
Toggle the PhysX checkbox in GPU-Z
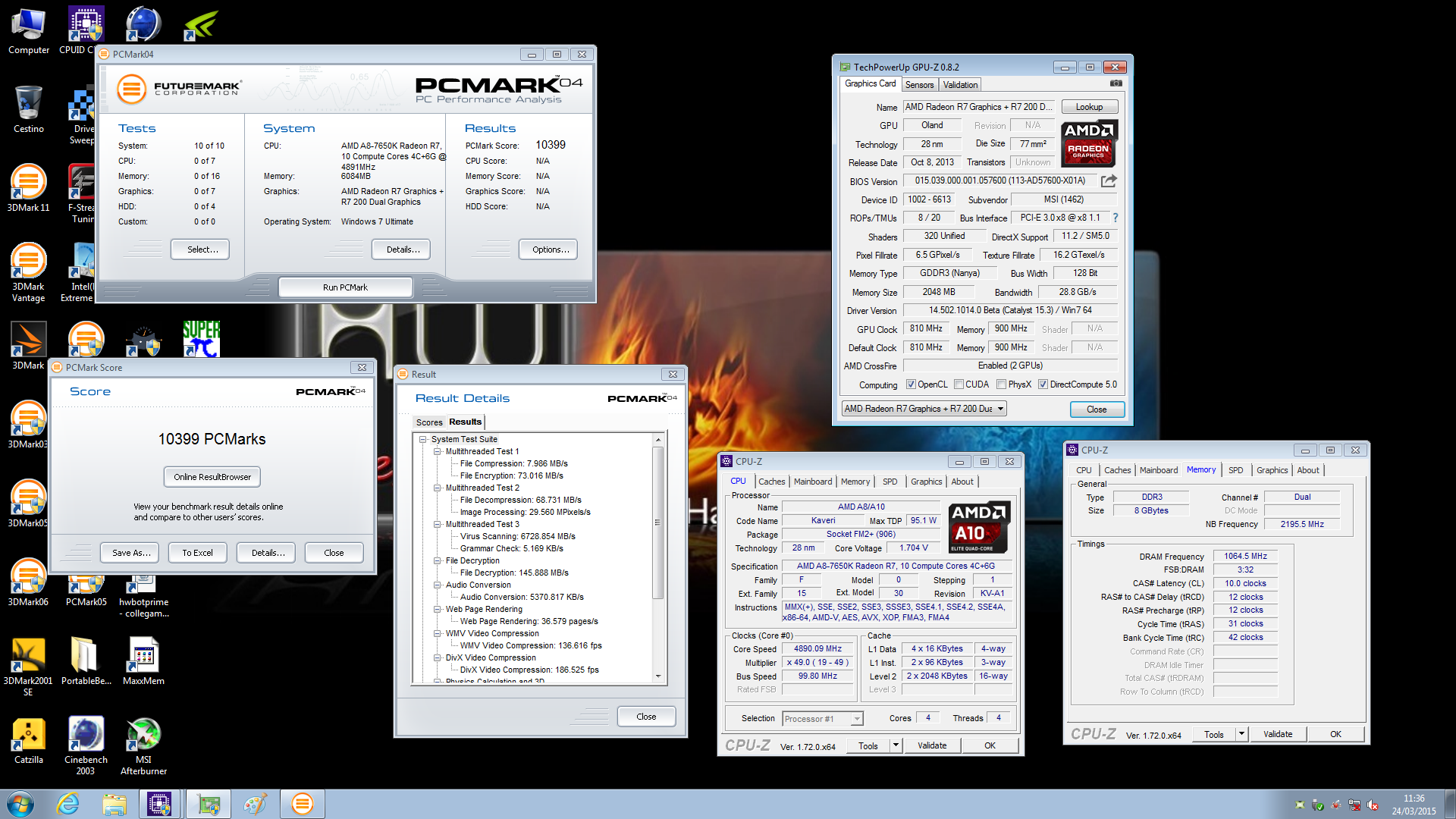click(x=1001, y=384)
